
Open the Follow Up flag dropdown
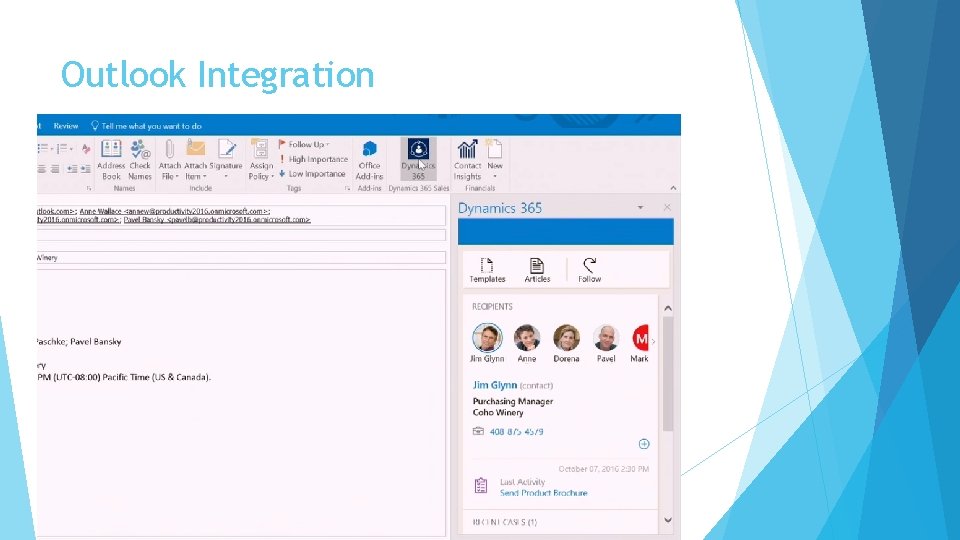click(x=304, y=144)
